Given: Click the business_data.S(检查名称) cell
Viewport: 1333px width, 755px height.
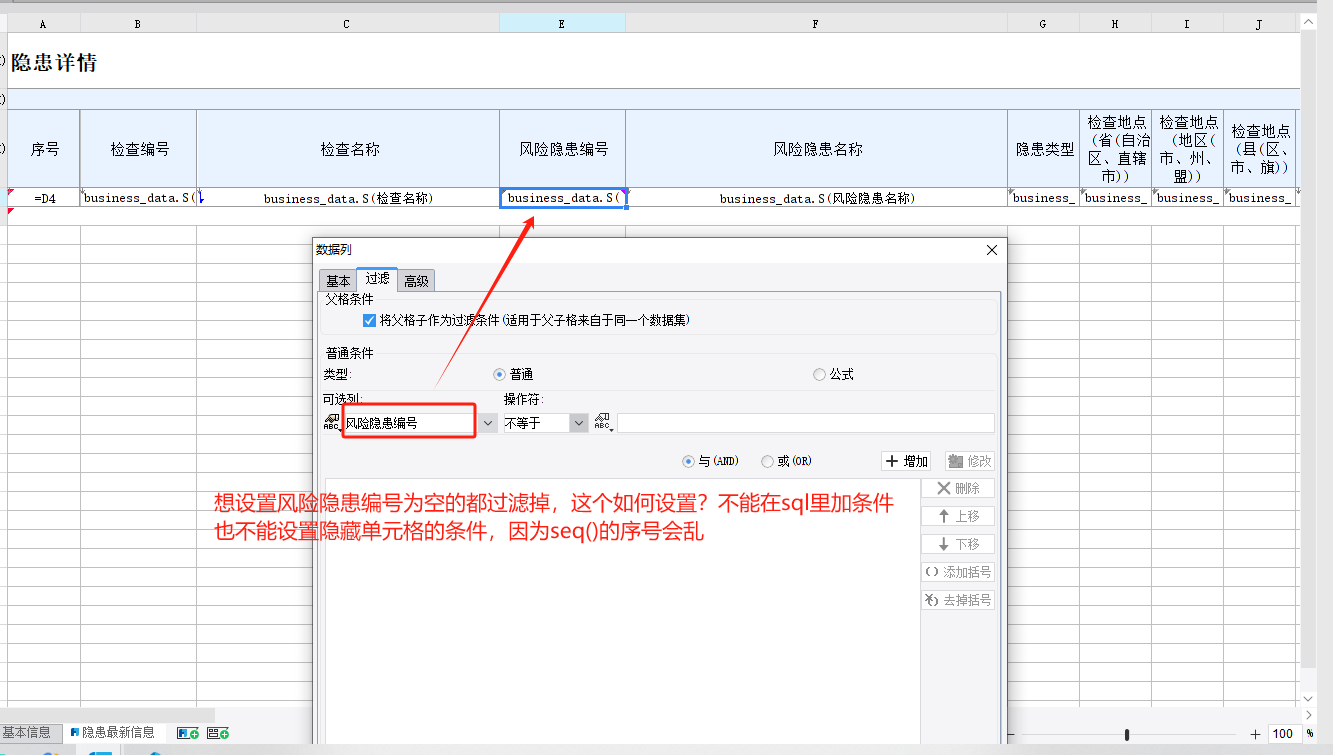Looking at the screenshot, I should tap(348, 198).
